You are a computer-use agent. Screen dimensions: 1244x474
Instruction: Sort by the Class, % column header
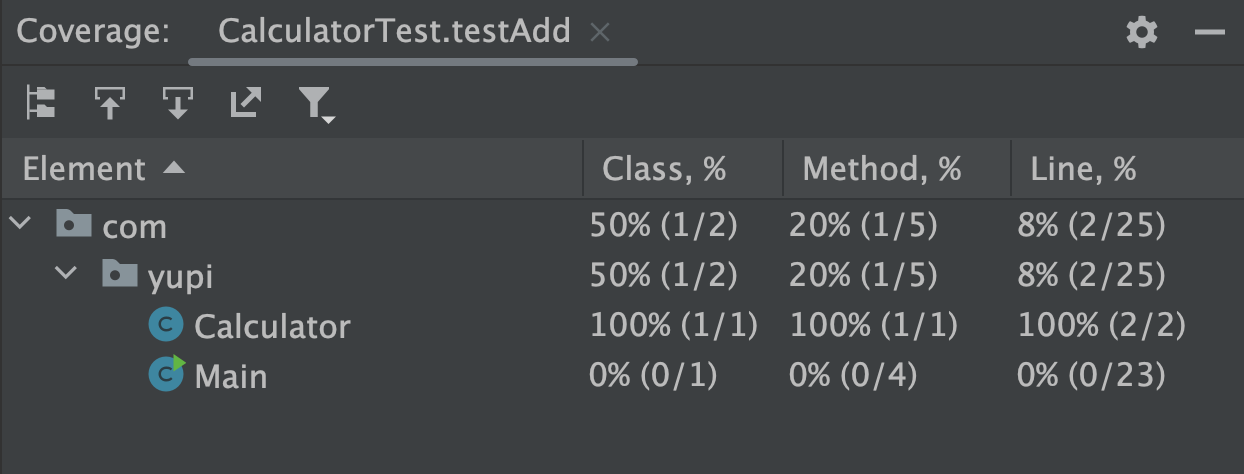664,169
